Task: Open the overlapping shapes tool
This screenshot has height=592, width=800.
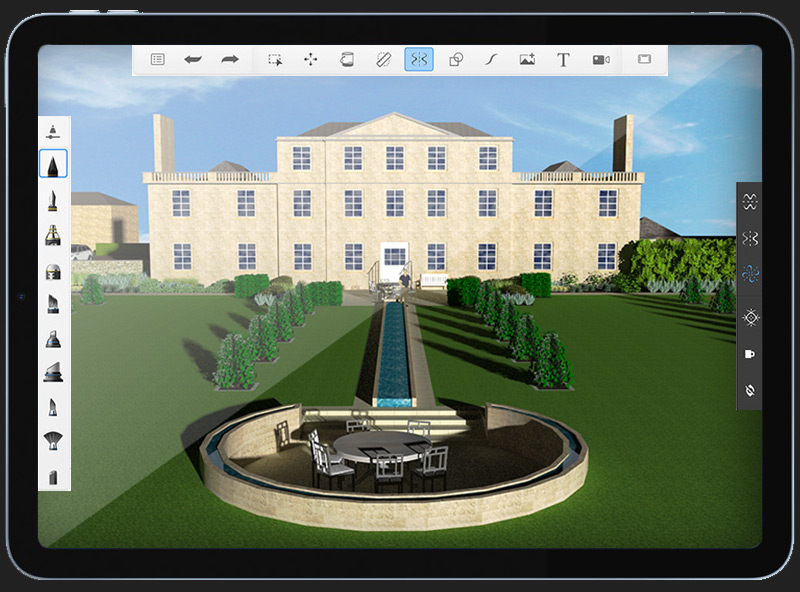Action: pyautogui.click(x=456, y=60)
